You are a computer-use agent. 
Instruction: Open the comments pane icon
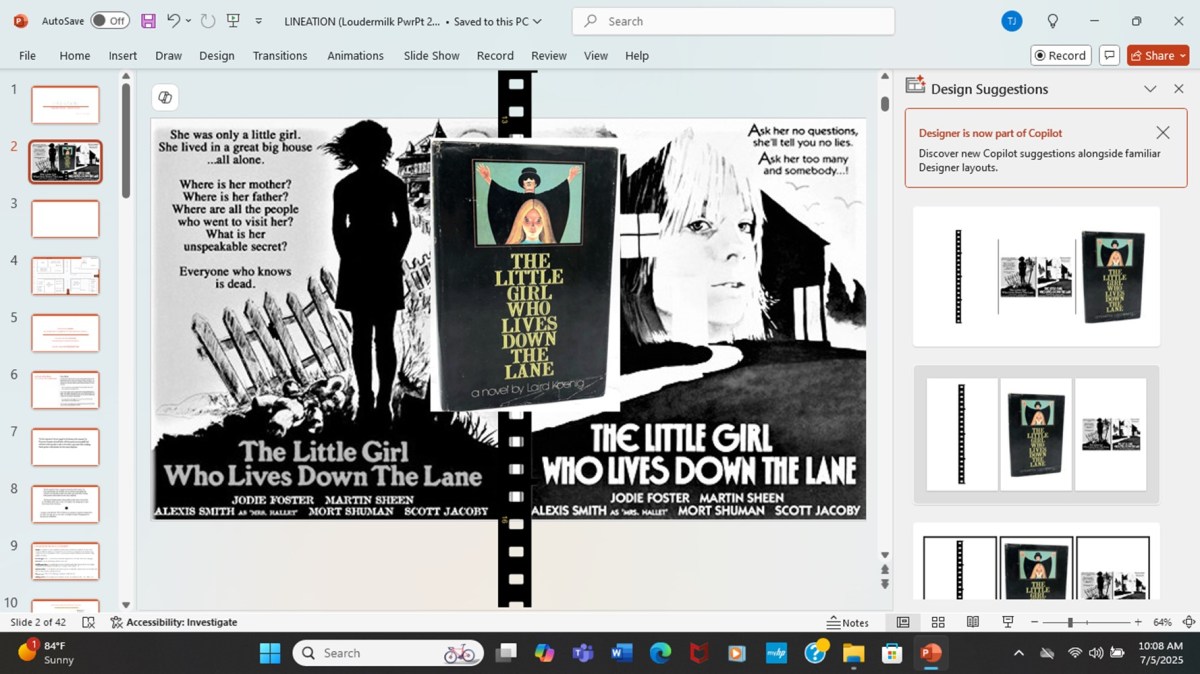tap(1108, 55)
